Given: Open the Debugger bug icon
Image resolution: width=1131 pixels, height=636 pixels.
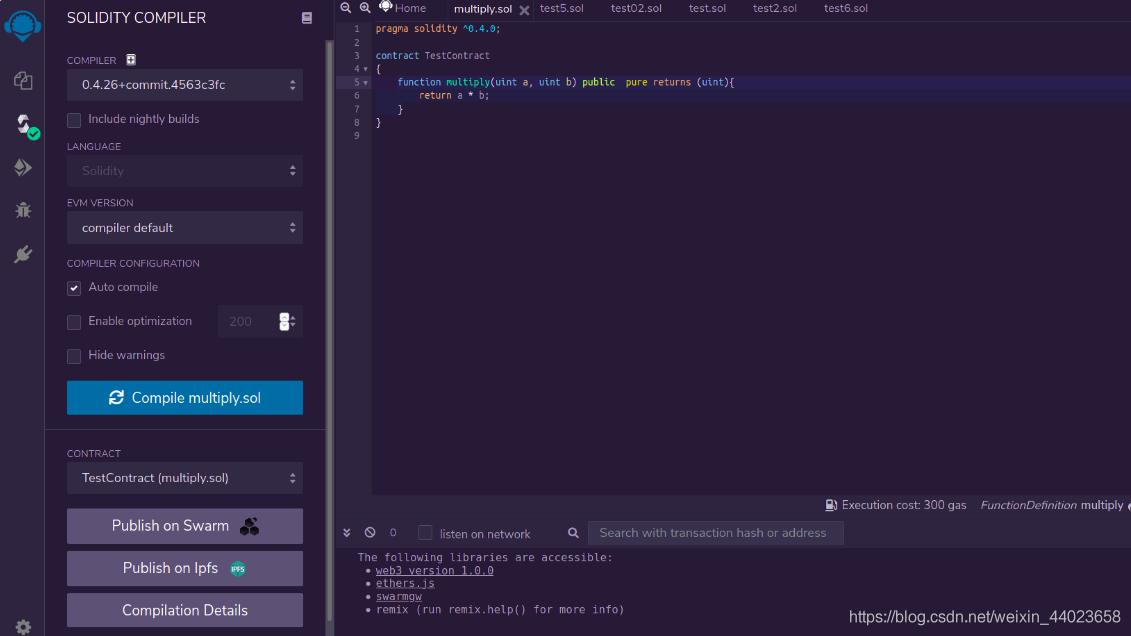Looking at the screenshot, I should click(22, 210).
